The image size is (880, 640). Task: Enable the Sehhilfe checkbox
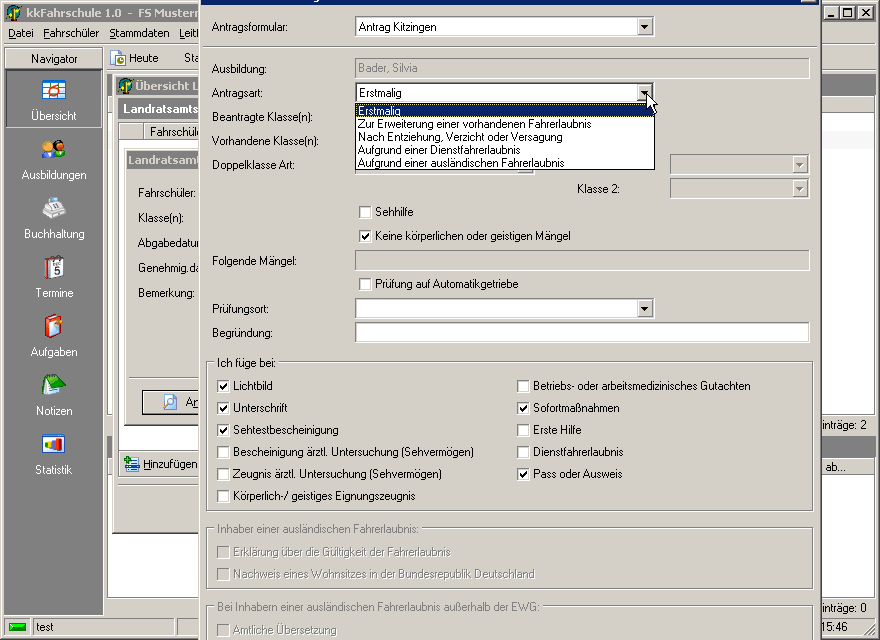tap(365, 212)
